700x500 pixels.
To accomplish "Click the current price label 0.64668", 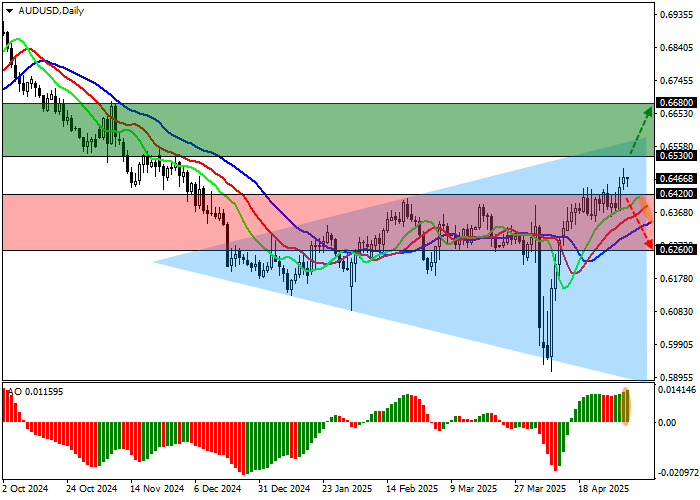I will pyautogui.click(x=677, y=179).
